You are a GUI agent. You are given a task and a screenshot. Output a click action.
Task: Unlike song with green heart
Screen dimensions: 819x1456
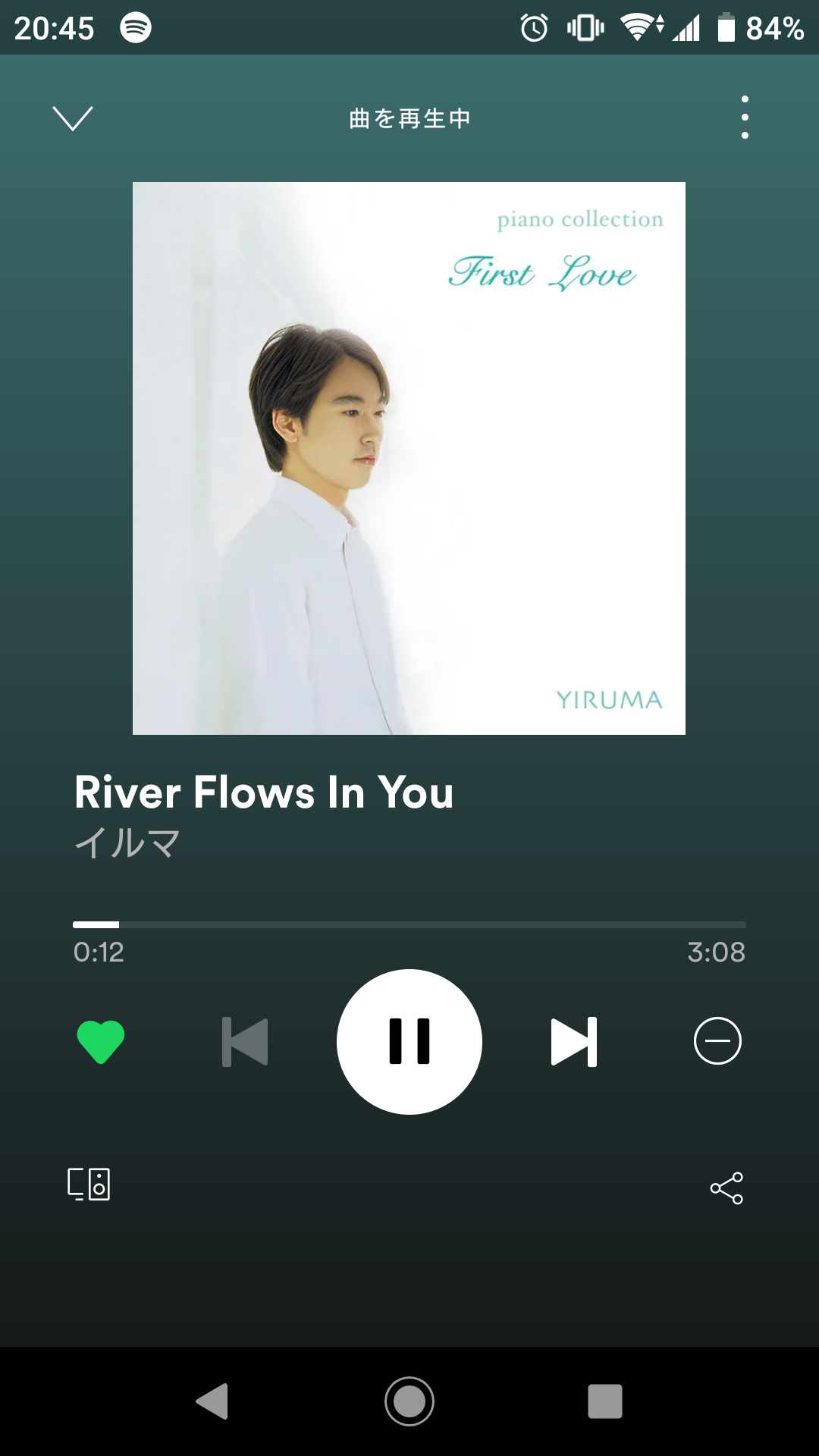click(x=101, y=1041)
